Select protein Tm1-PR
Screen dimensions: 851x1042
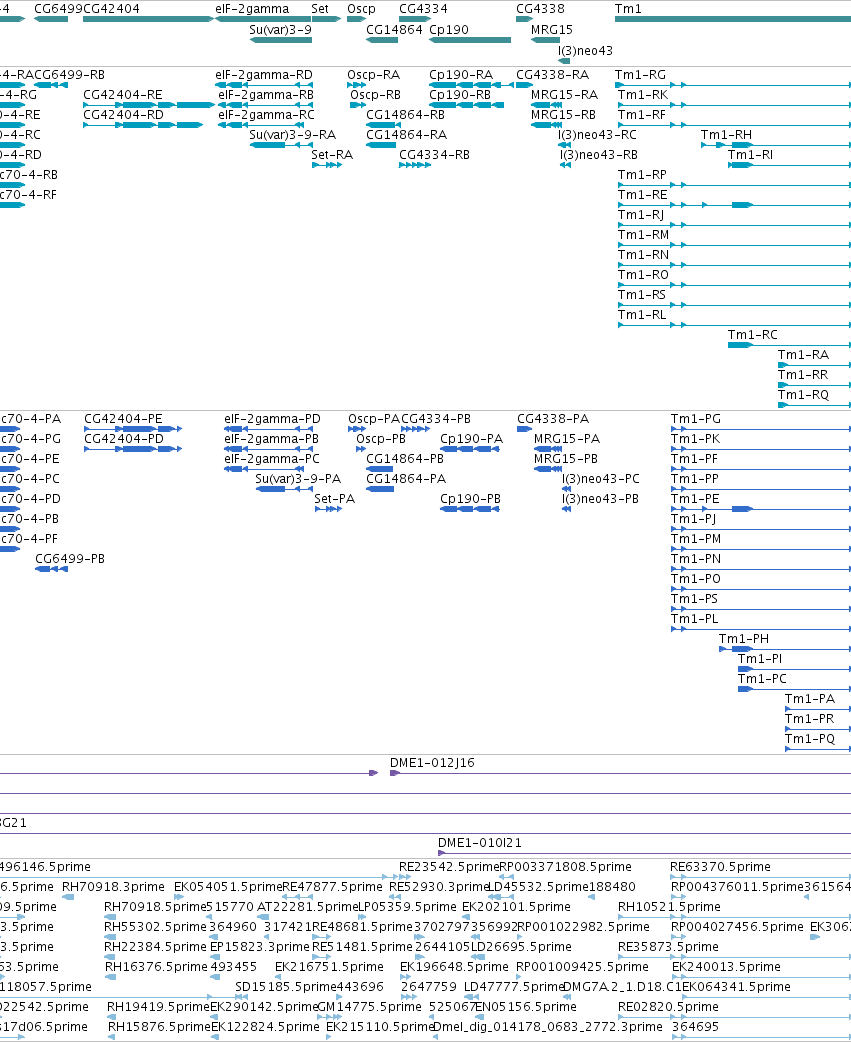(x=810, y=718)
